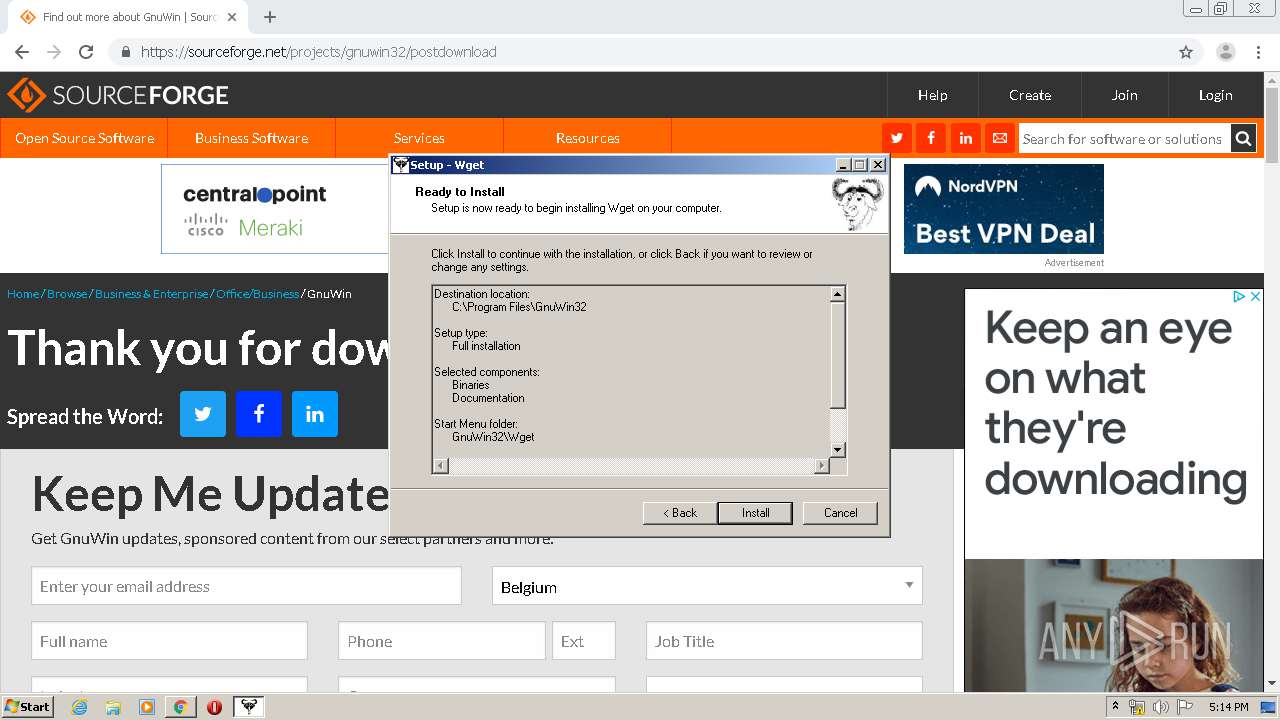Open Open Source Software menu
The image size is (1280, 720).
tap(84, 138)
